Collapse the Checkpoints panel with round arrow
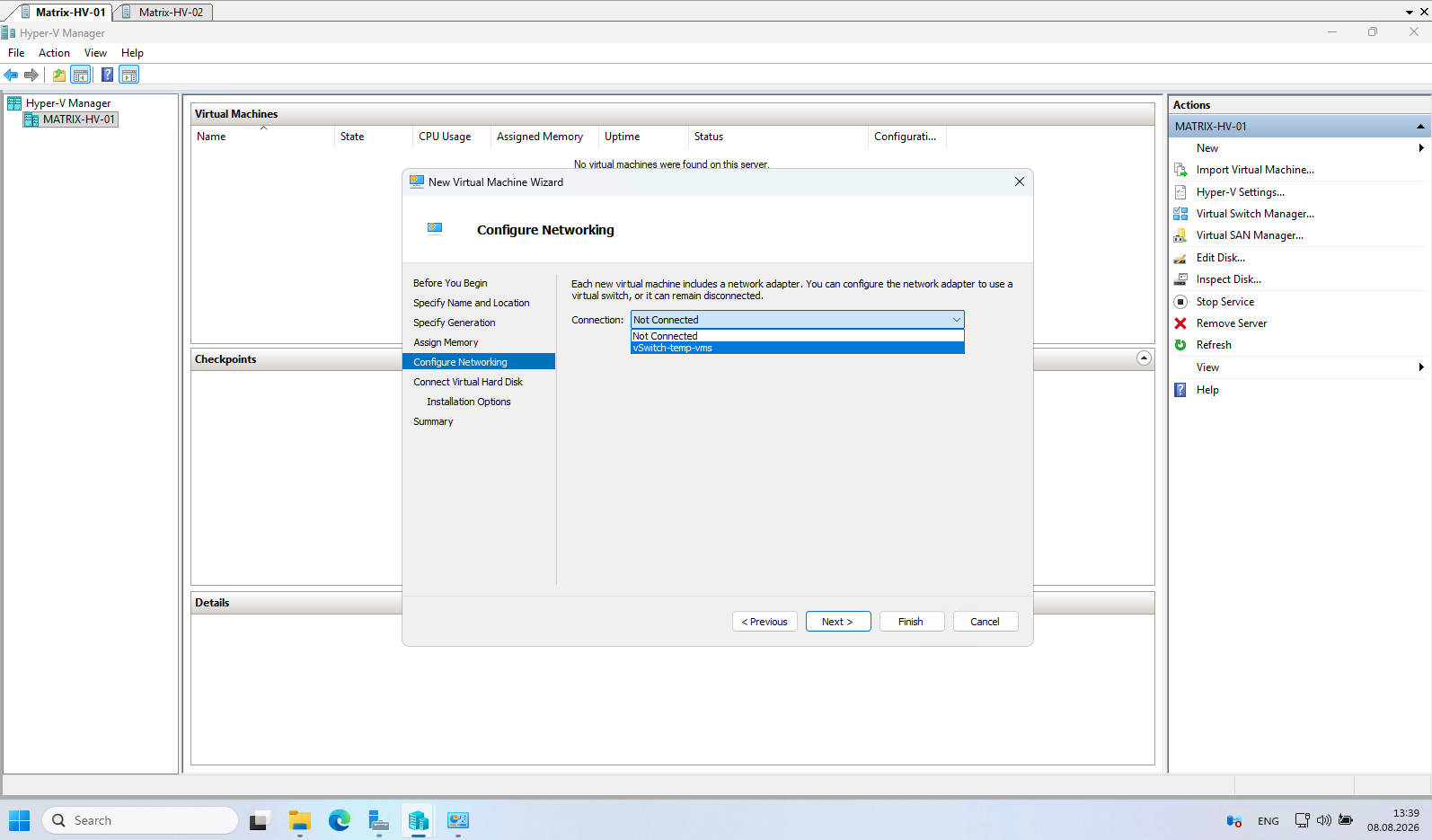The height and width of the screenshot is (840, 1432). (1144, 358)
